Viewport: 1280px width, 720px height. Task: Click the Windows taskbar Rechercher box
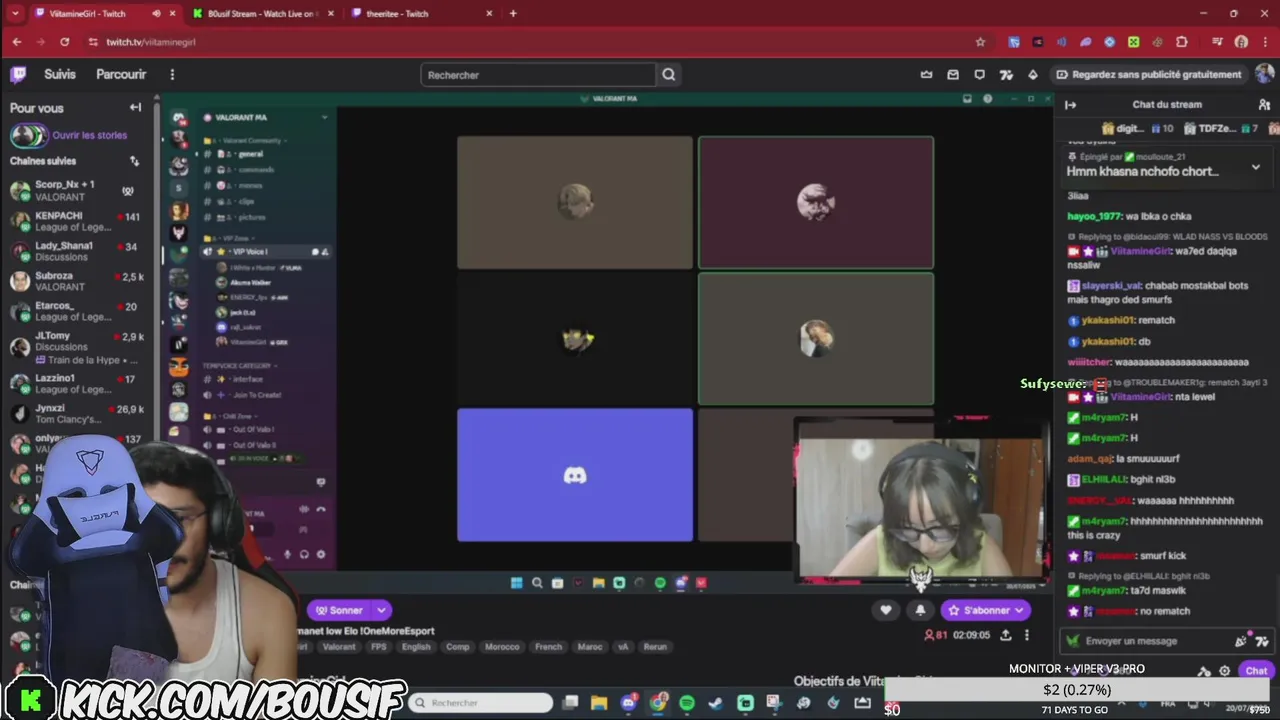[483, 703]
